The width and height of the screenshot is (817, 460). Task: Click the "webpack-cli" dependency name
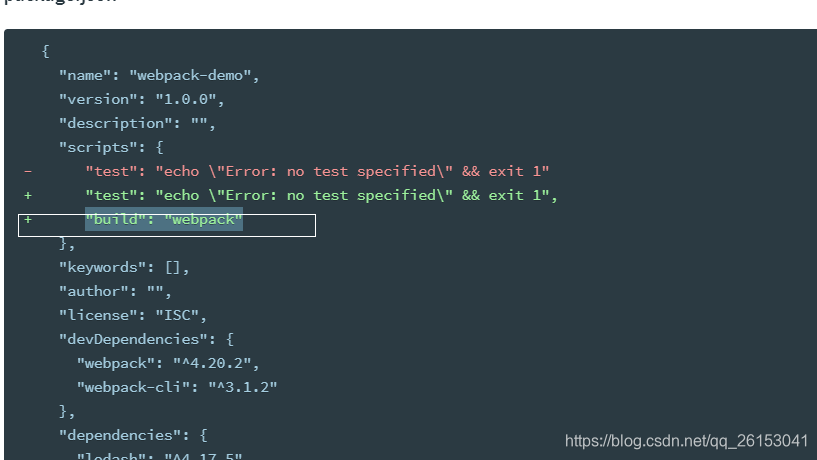pyautogui.click(x=133, y=387)
